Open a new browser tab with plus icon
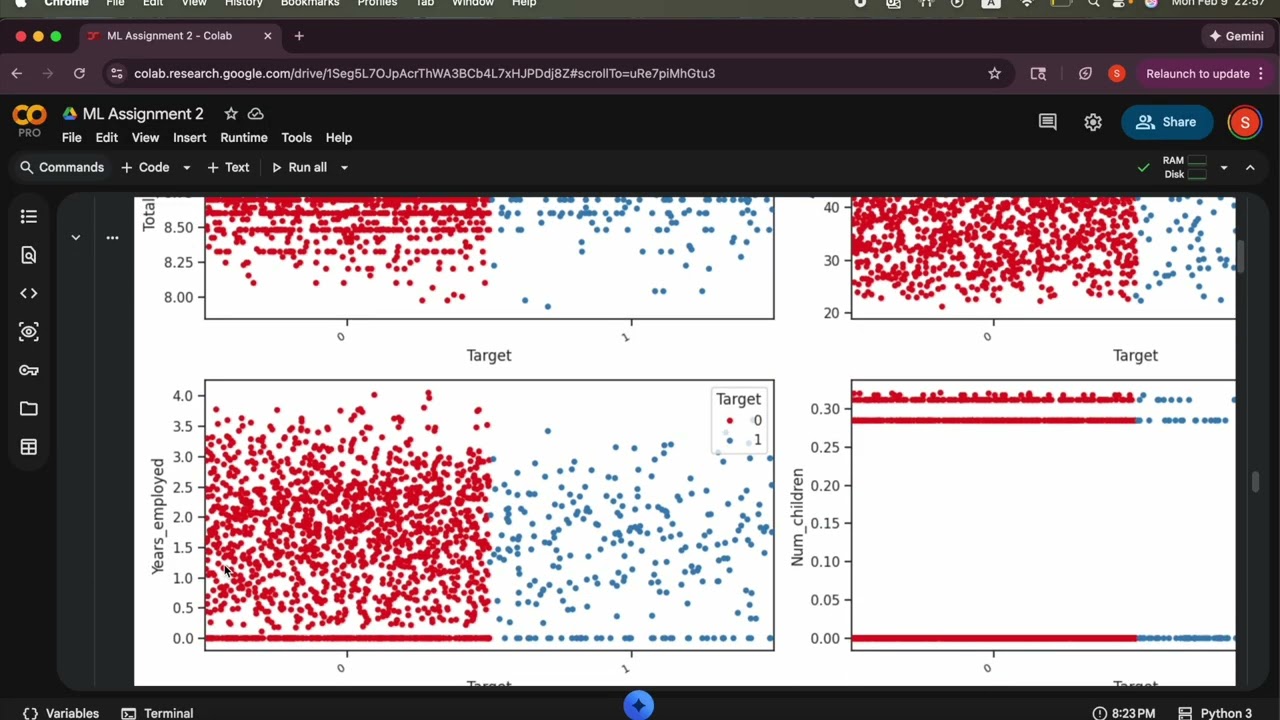The height and width of the screenshot is (720, 1280). pos(299,36)
